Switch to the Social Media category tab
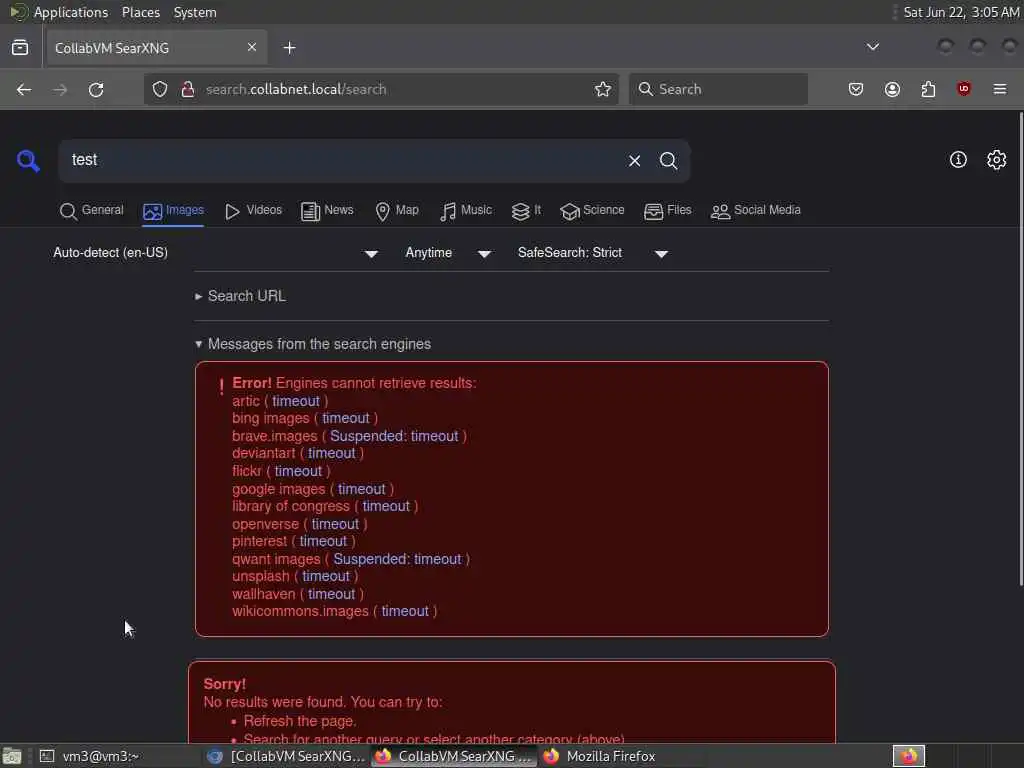This screenshot has height=768, width=1024. 755,210
